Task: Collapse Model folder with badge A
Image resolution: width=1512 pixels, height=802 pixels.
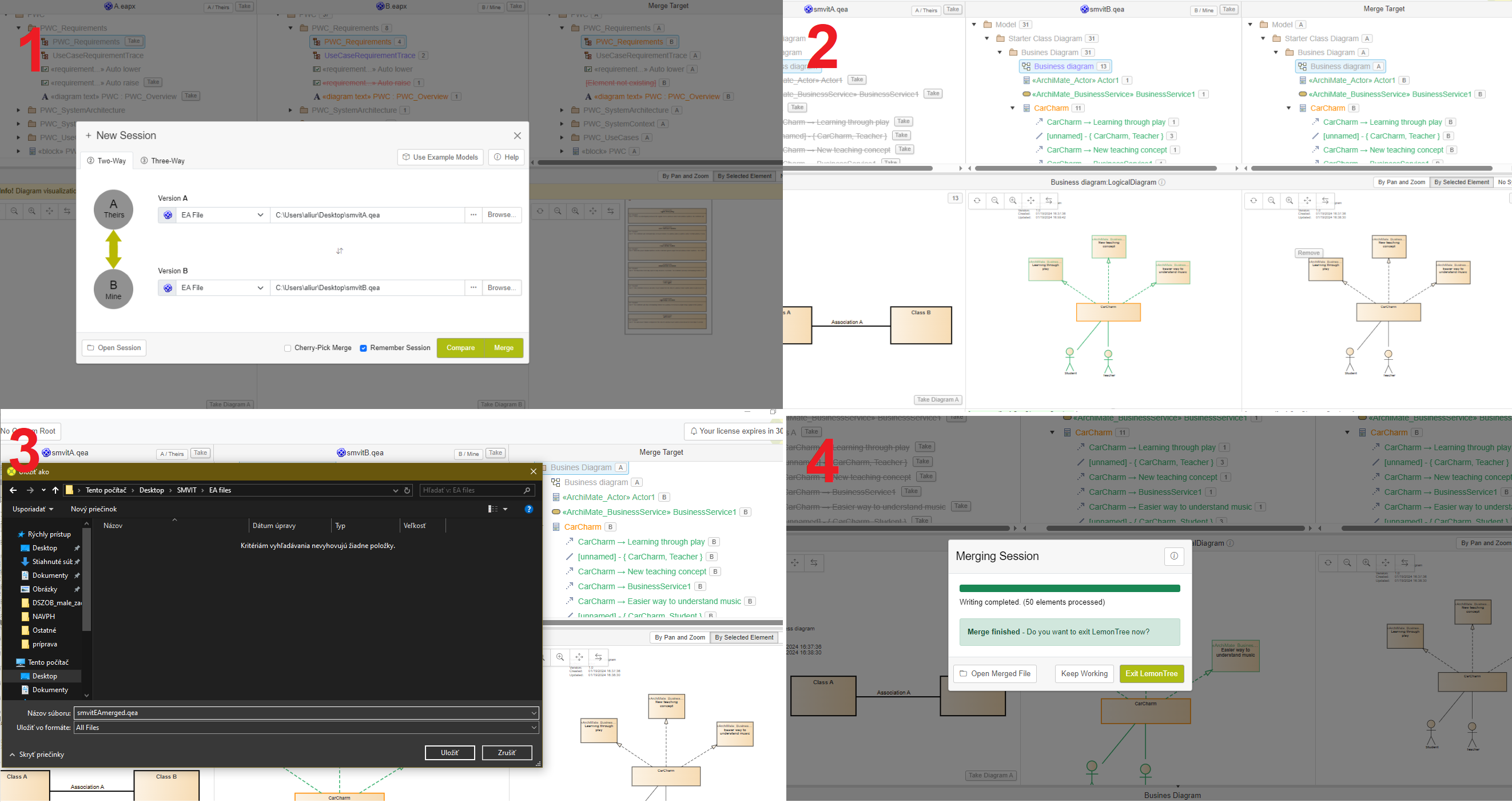Action: coord(1250,25)
